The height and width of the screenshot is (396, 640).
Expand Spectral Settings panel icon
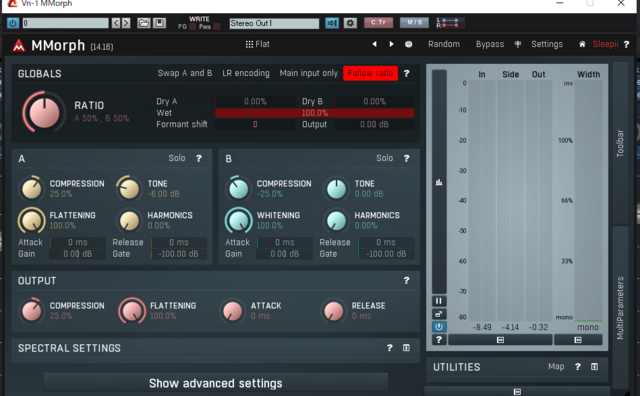pos(406,347)
